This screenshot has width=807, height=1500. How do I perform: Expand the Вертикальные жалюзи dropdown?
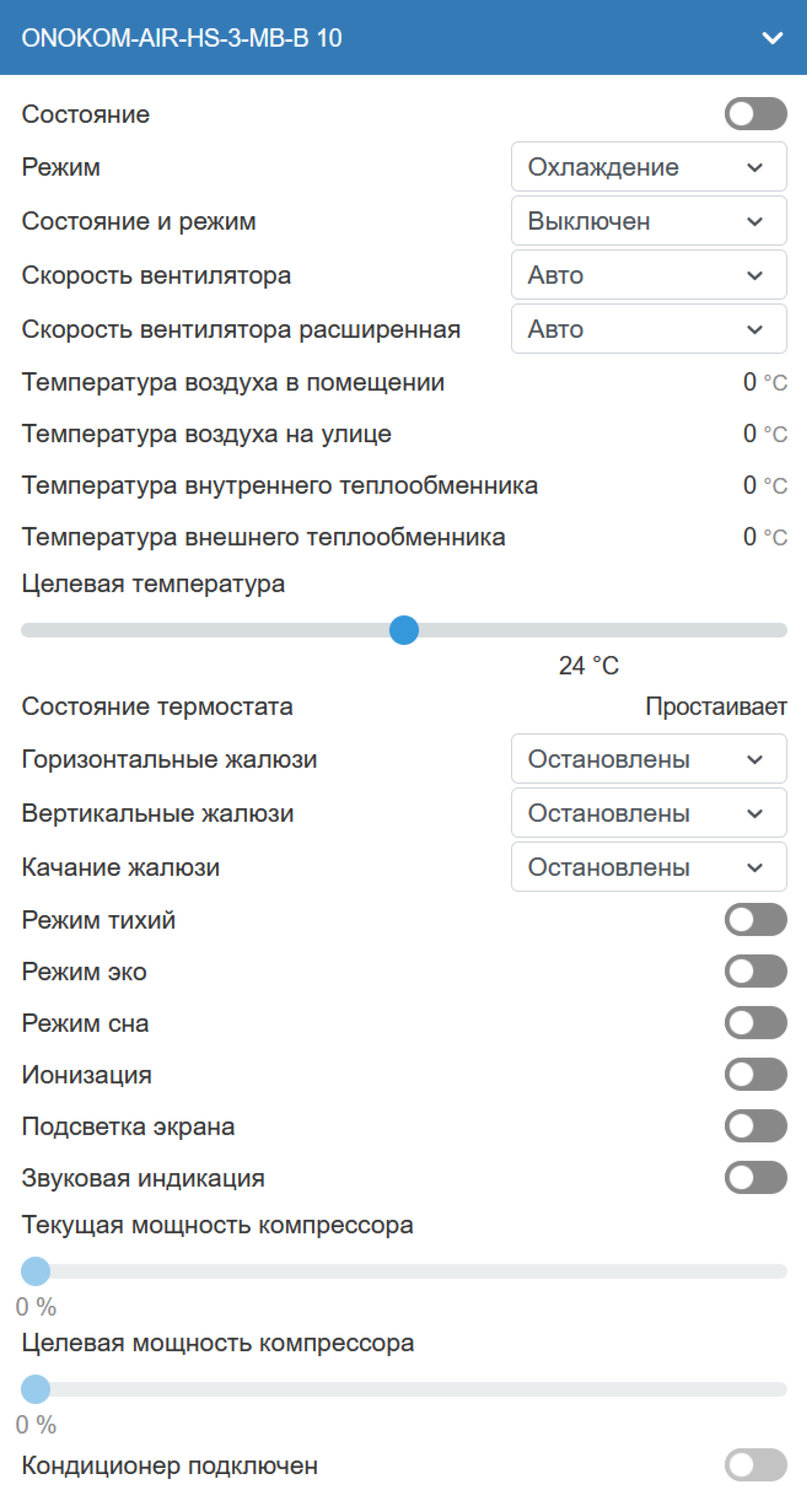(648, 813)
